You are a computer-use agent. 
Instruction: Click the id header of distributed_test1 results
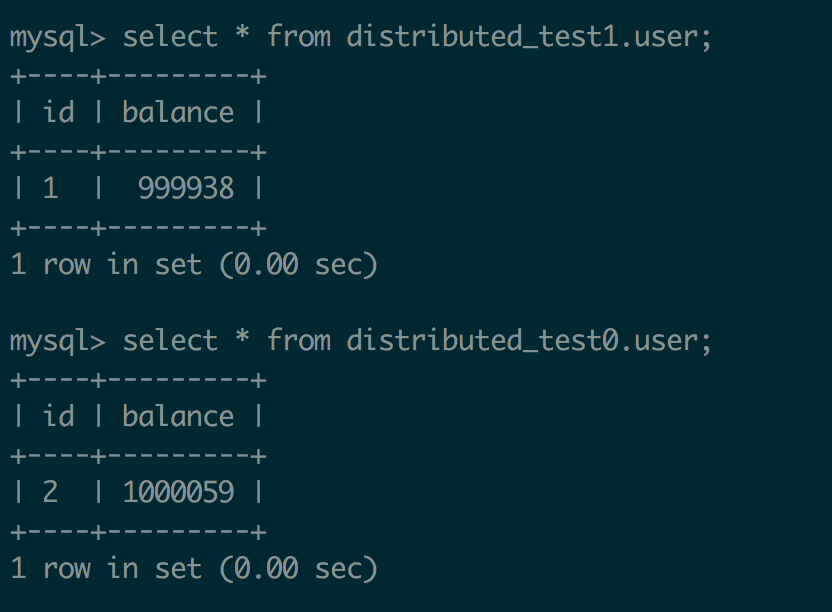(58, 112)
